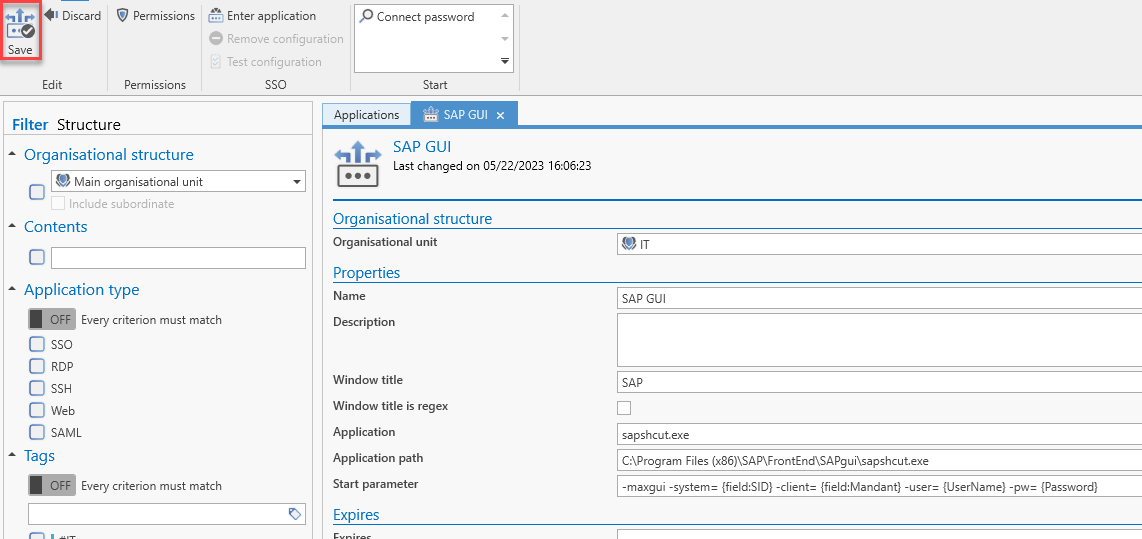Switch to Structure view
The image size is (1142, 539).
click(89, 125)
